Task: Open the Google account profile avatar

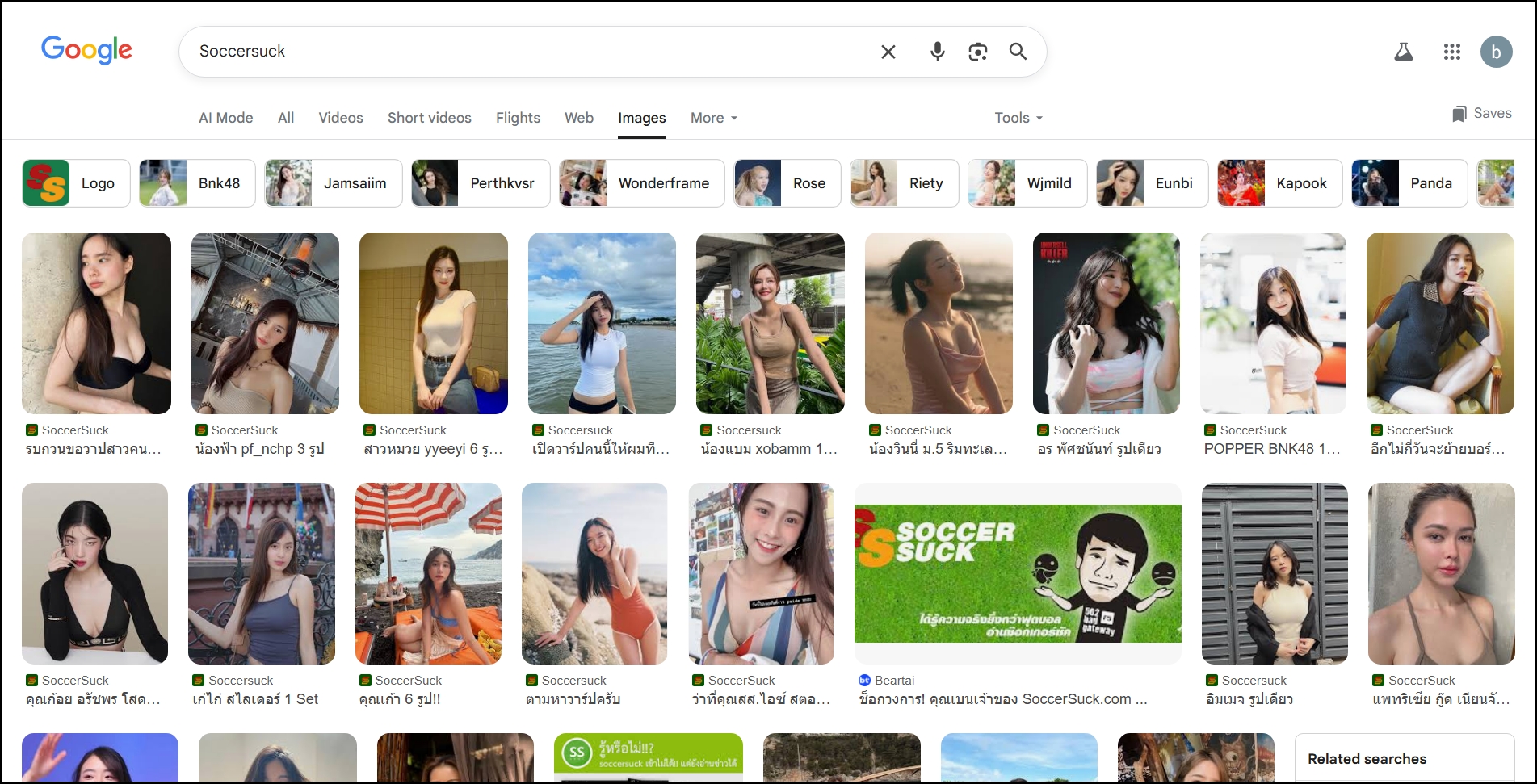Action: tap(1496, 52)
